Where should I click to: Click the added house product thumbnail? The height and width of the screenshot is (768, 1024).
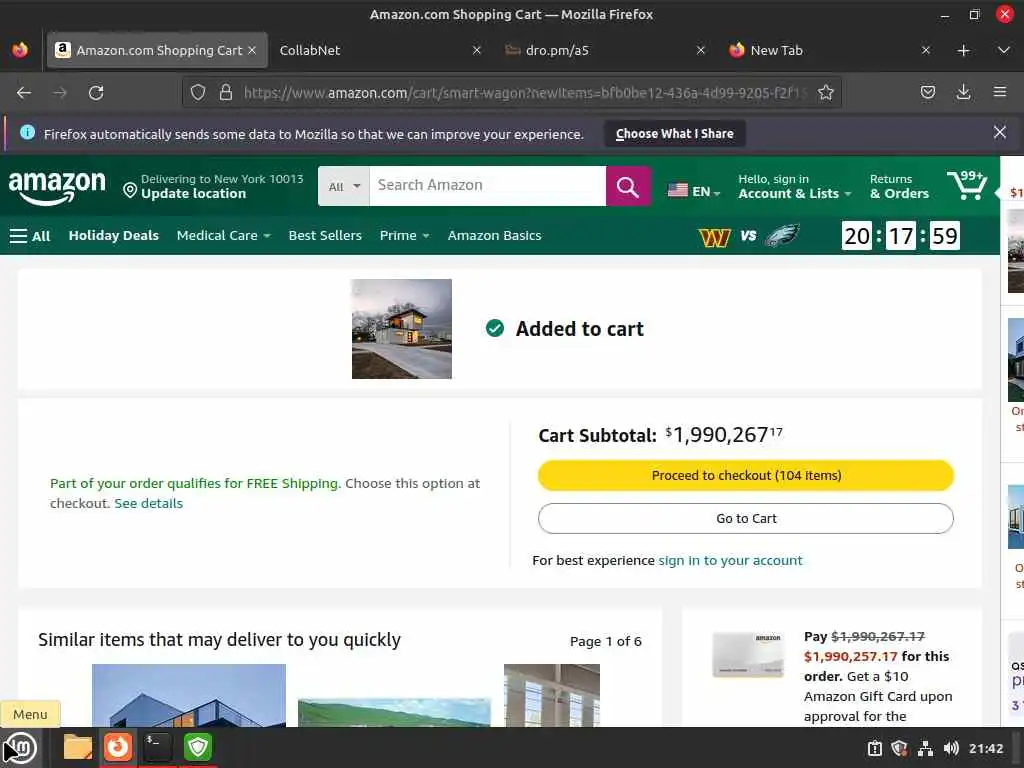pyautogui.click(x=402, y=328)
